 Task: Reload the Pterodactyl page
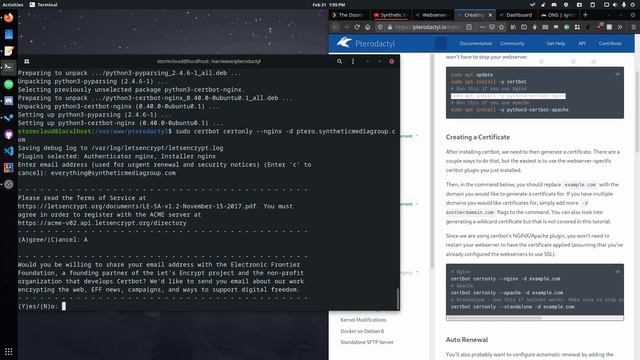coord(357,27)
